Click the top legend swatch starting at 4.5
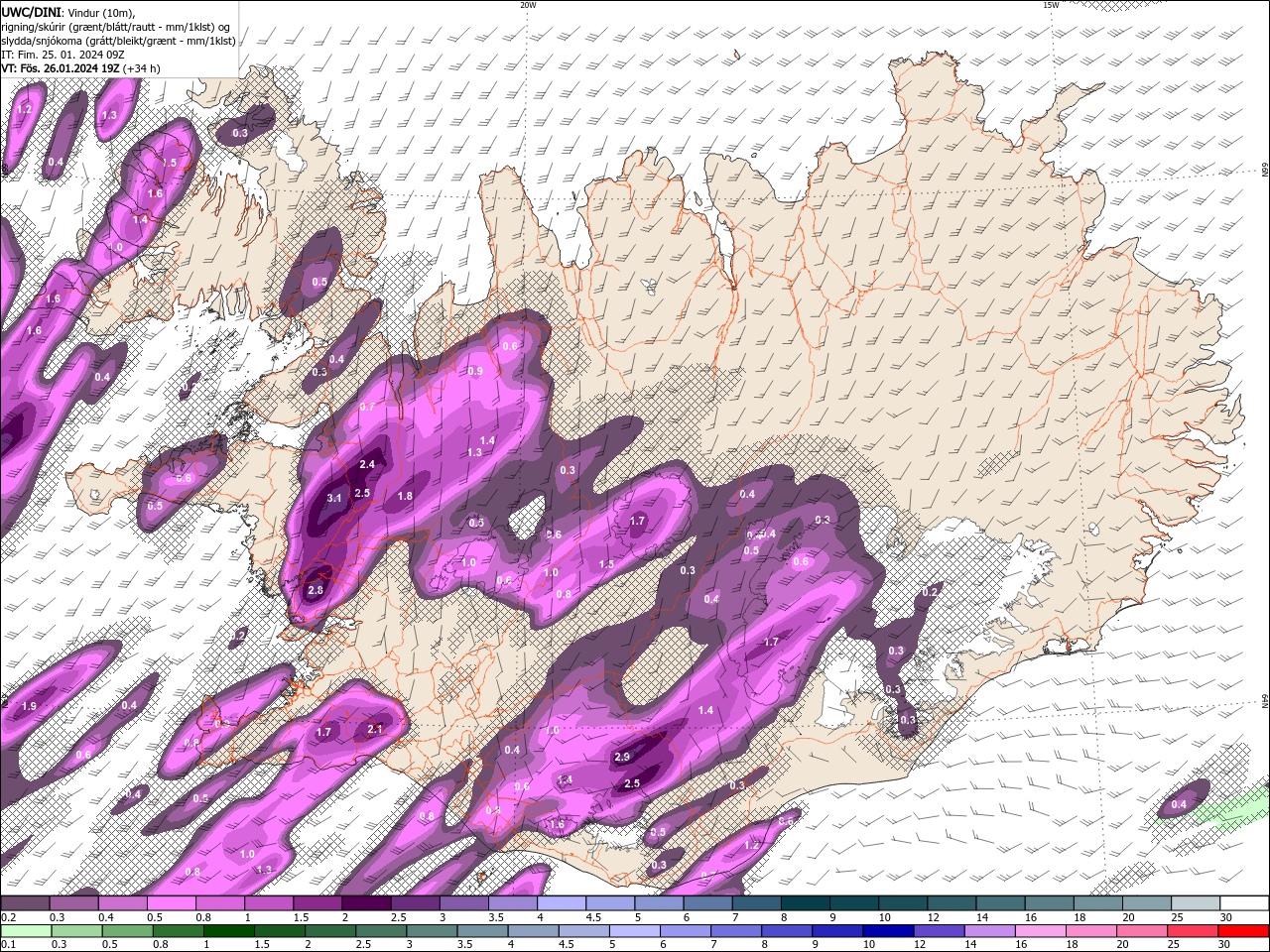The height and width of the screenshot is (952, 1270). [x=608, y=903]
